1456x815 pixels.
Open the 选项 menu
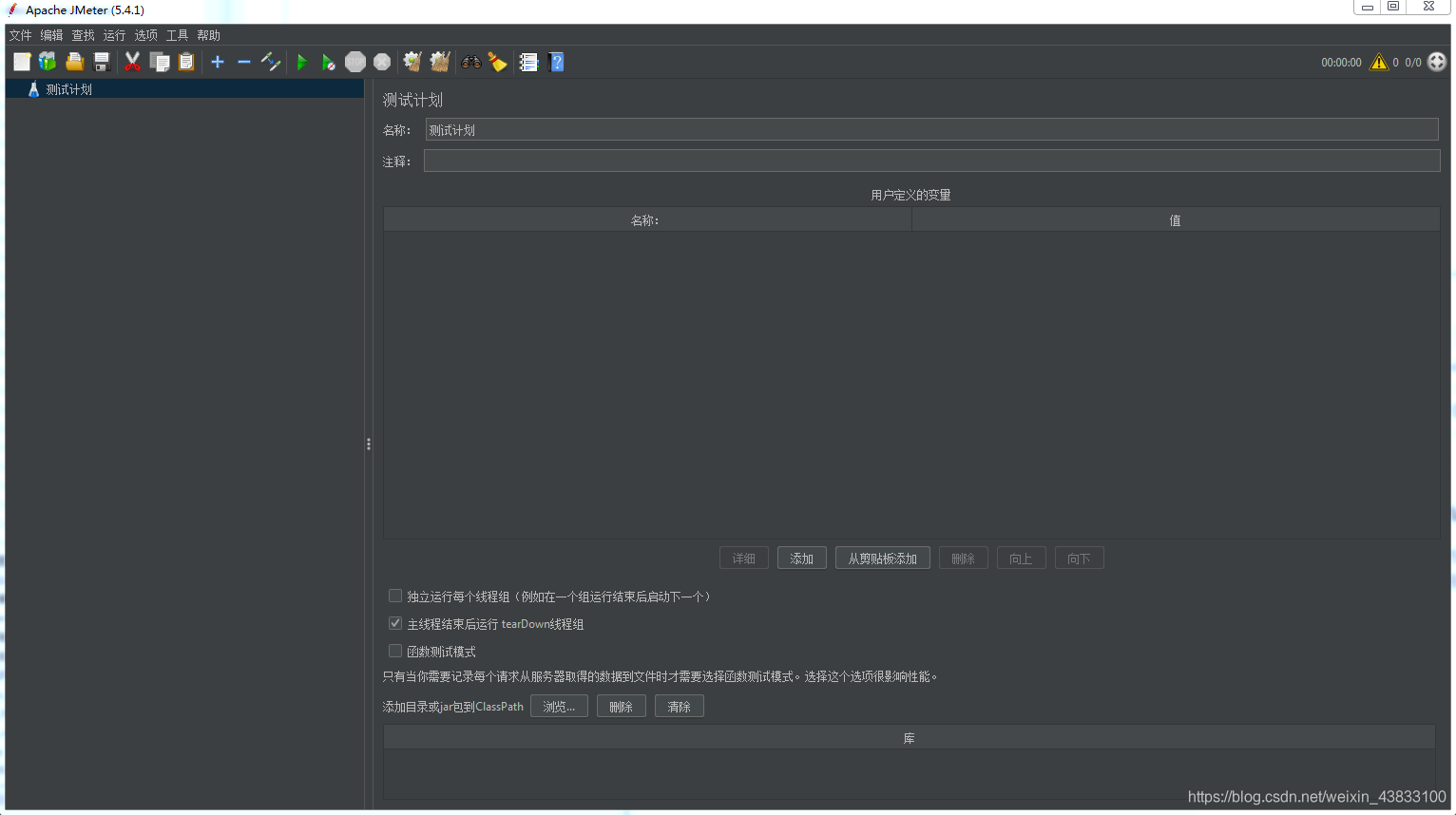[145, 35]
